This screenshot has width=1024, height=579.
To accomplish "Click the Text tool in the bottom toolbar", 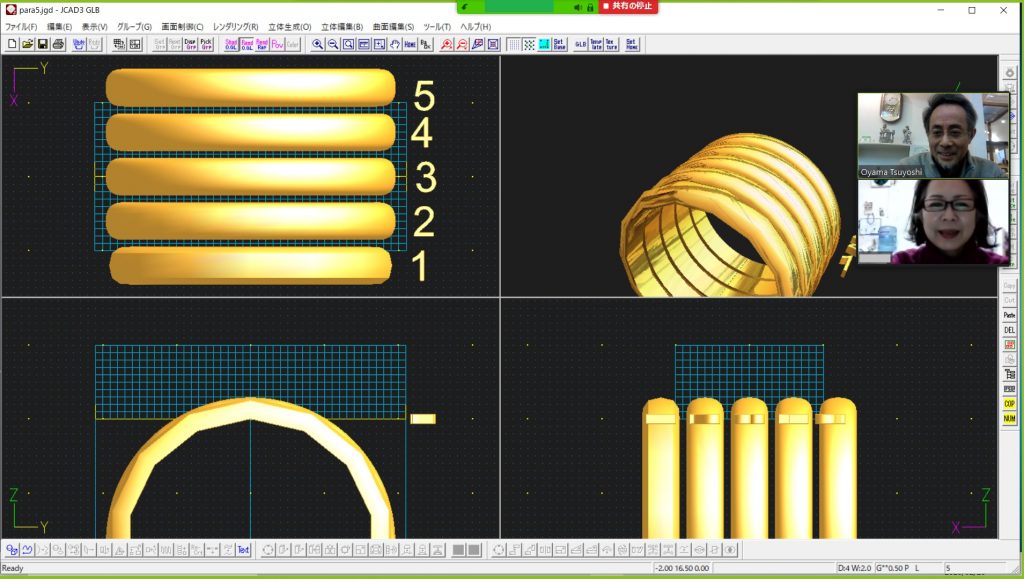I will [243, 550].
